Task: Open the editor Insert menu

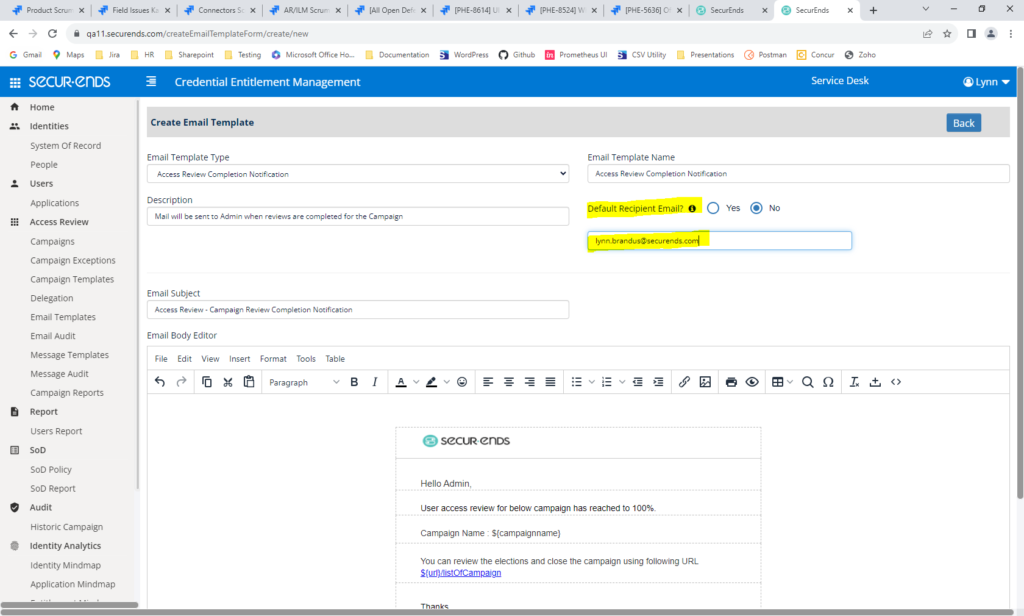Action: click(240, 359)
